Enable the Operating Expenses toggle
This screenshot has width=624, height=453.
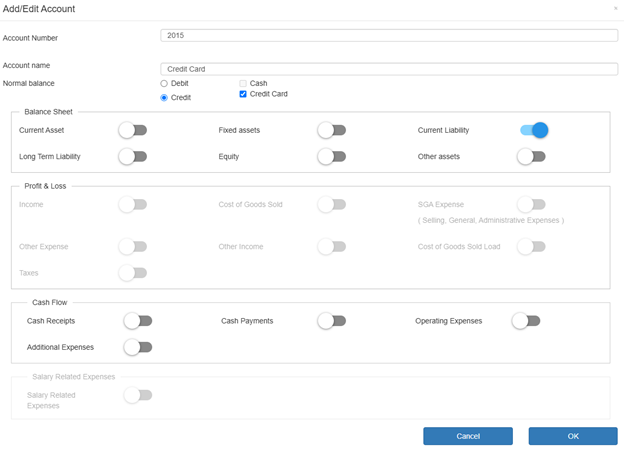(x=526, y=321)
